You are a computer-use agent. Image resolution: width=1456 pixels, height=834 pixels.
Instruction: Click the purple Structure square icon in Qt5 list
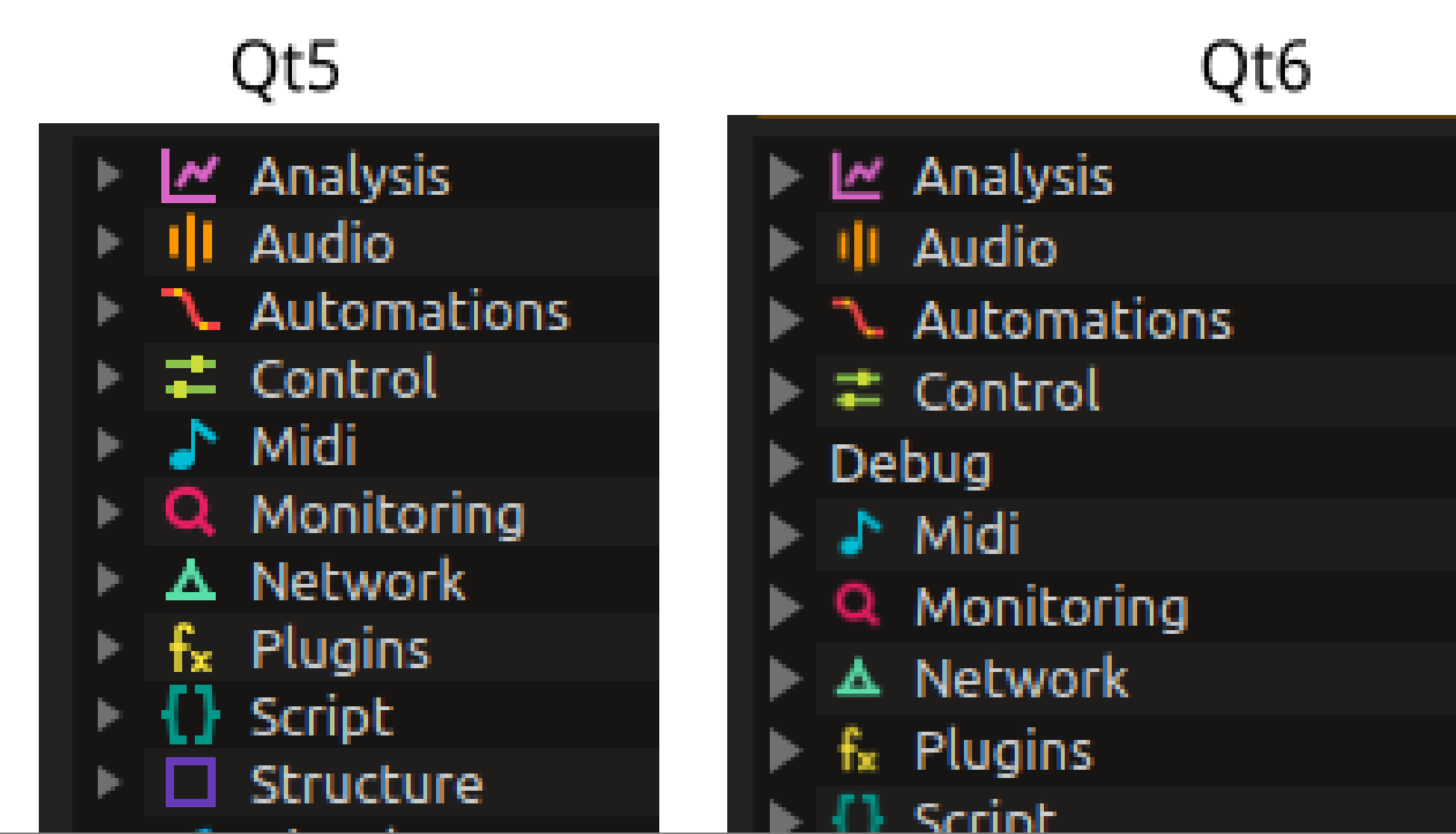[x=190, y=782]
